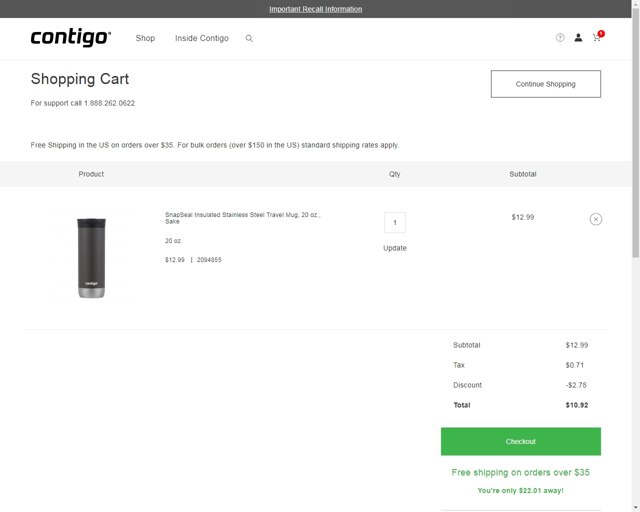Open the account profile icon
The height and width of the screenshot is (512, 640).
[578, 38]
